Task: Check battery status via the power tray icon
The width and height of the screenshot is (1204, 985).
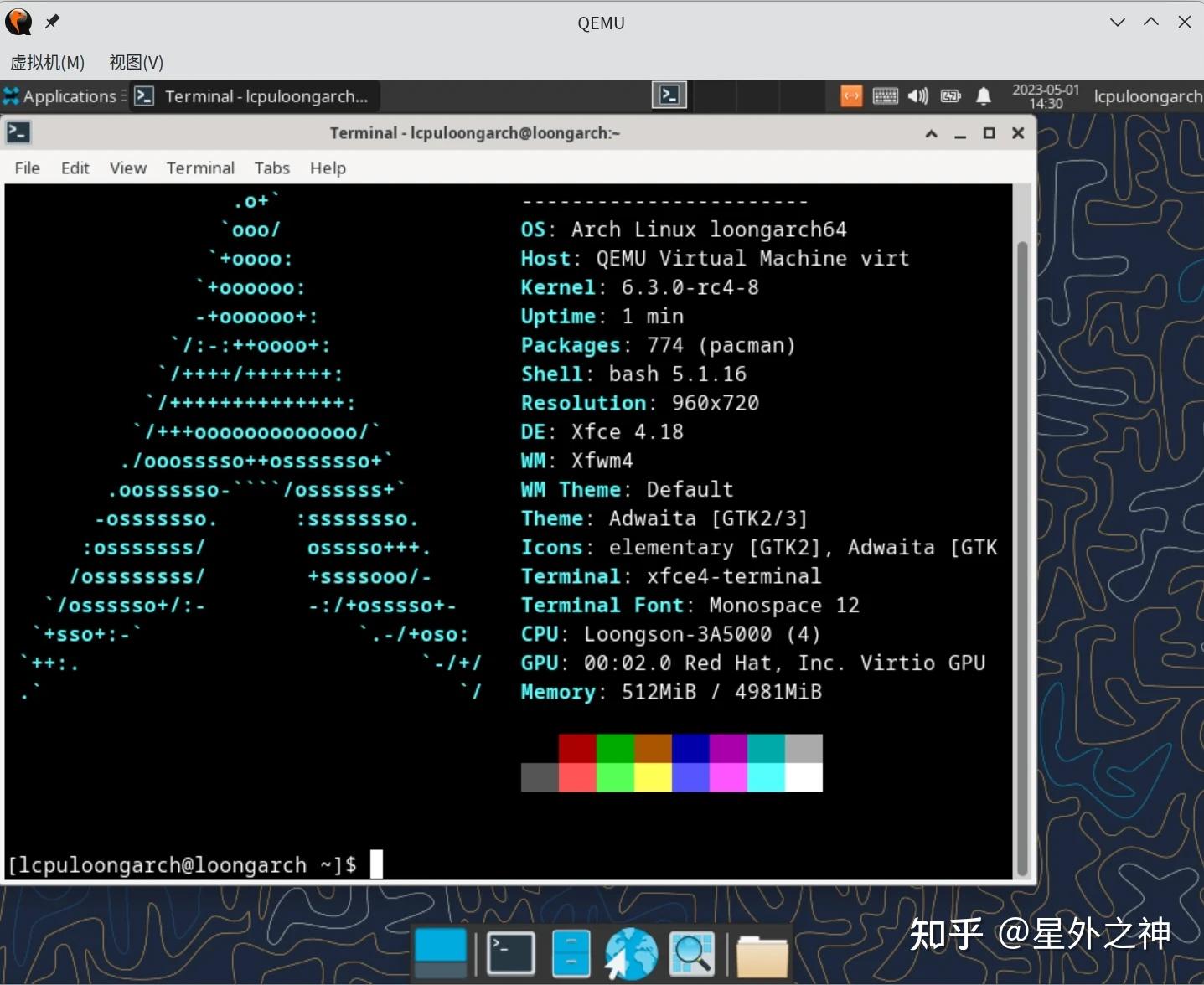Action: (950, 96)
